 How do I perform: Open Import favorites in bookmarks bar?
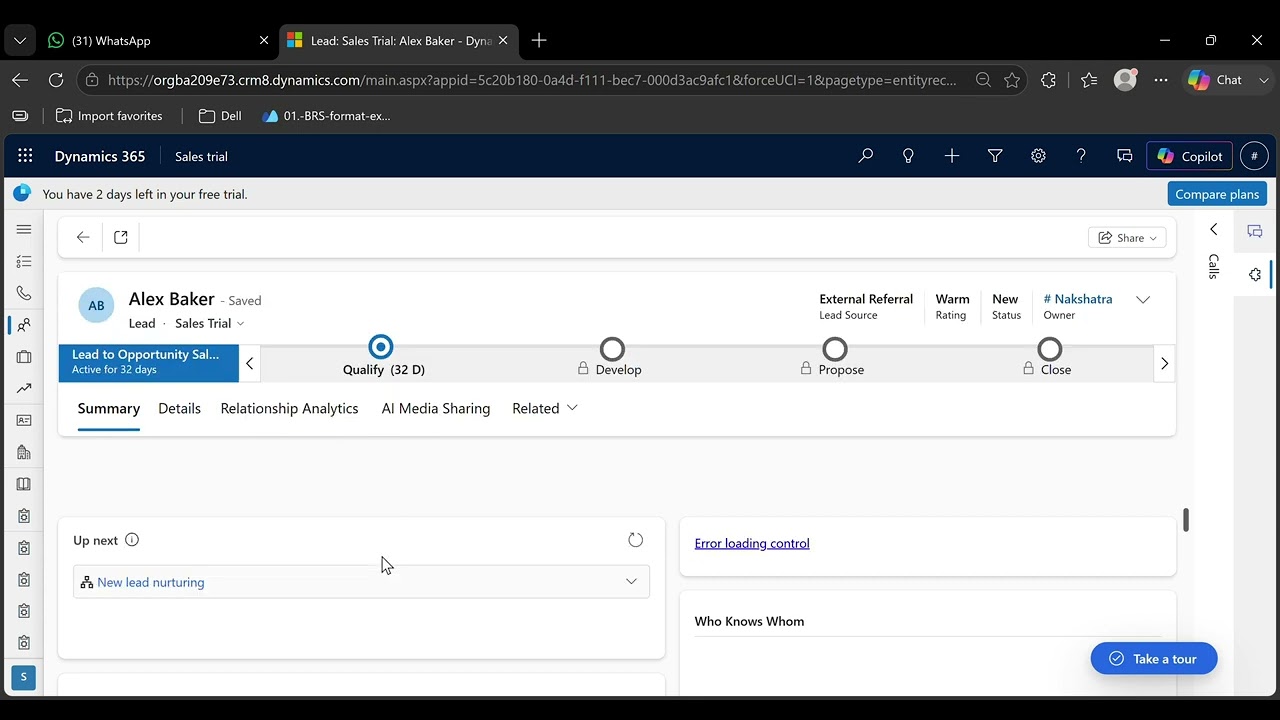coord(109,116)
